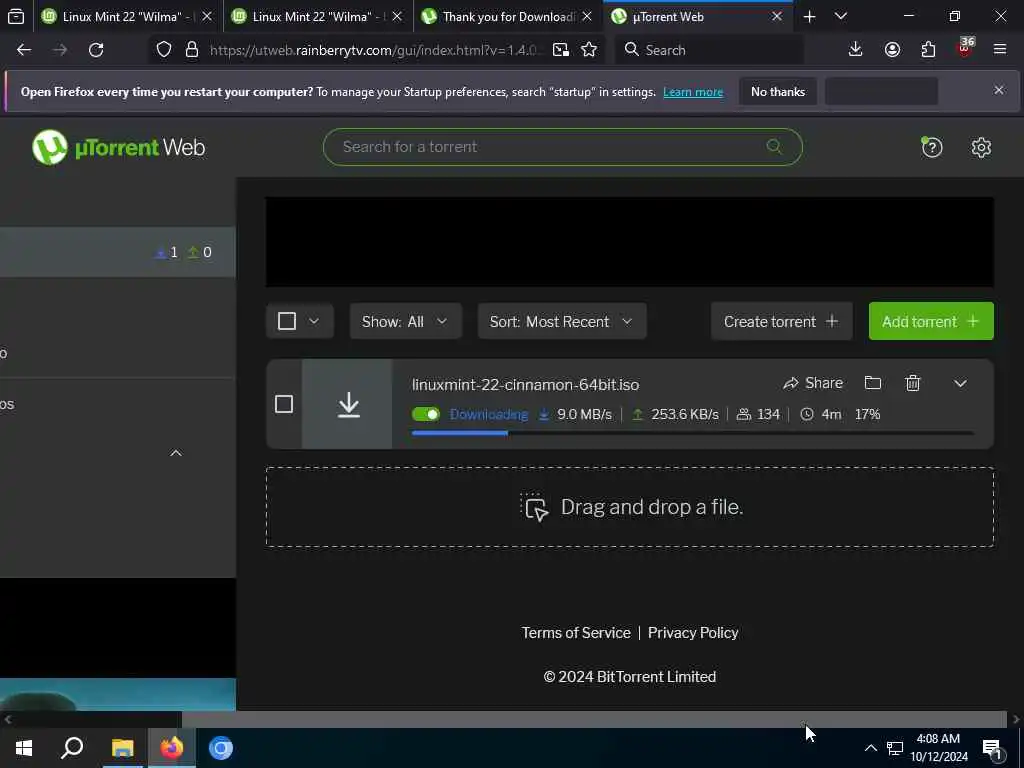Open the µTorrent Web help icon
1024x768 pixels.
[x=932, y=148]
